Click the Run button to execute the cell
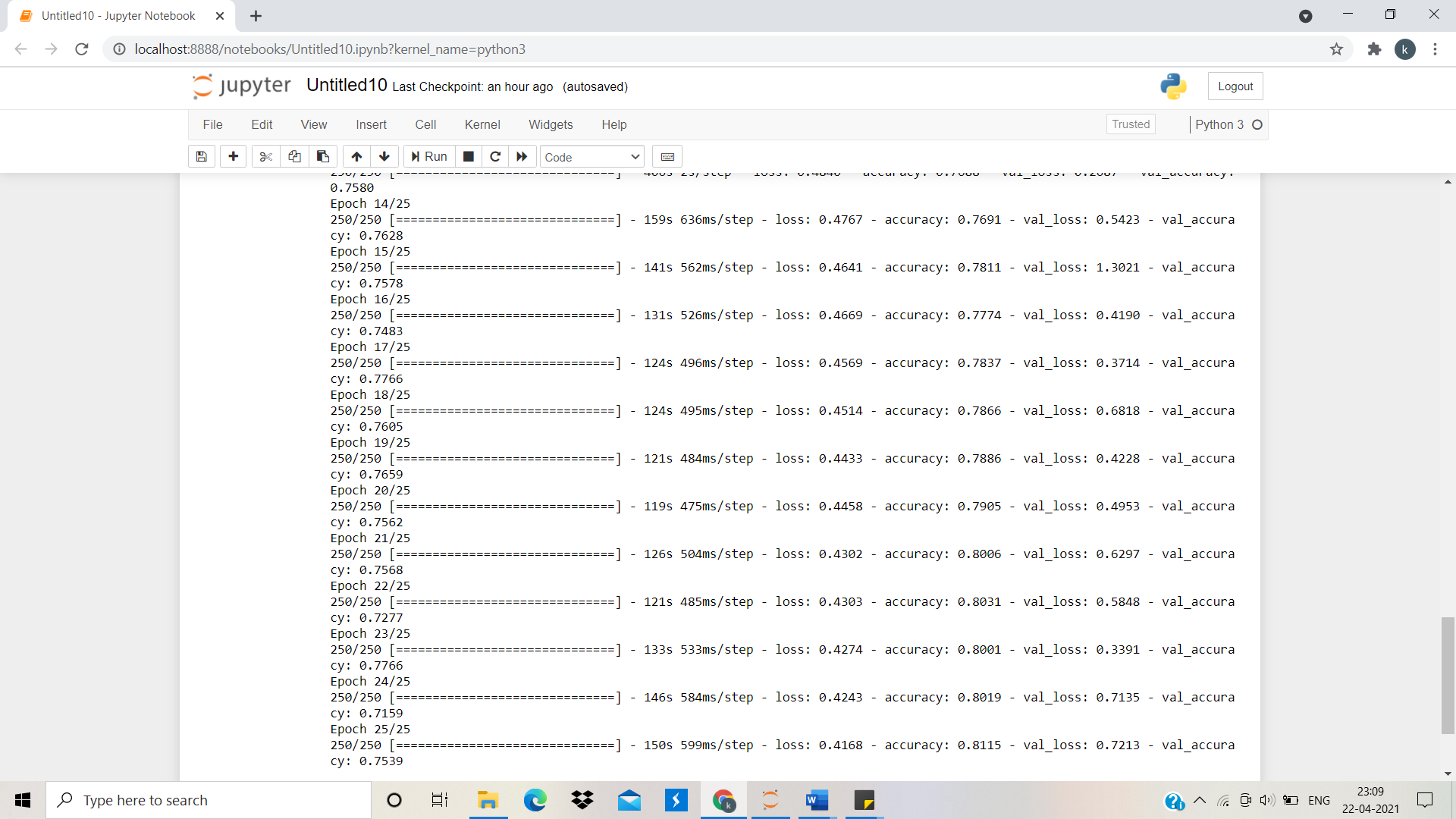Image resolution: width=1456 pixels, height=819 pixels. tap(428, 156)
